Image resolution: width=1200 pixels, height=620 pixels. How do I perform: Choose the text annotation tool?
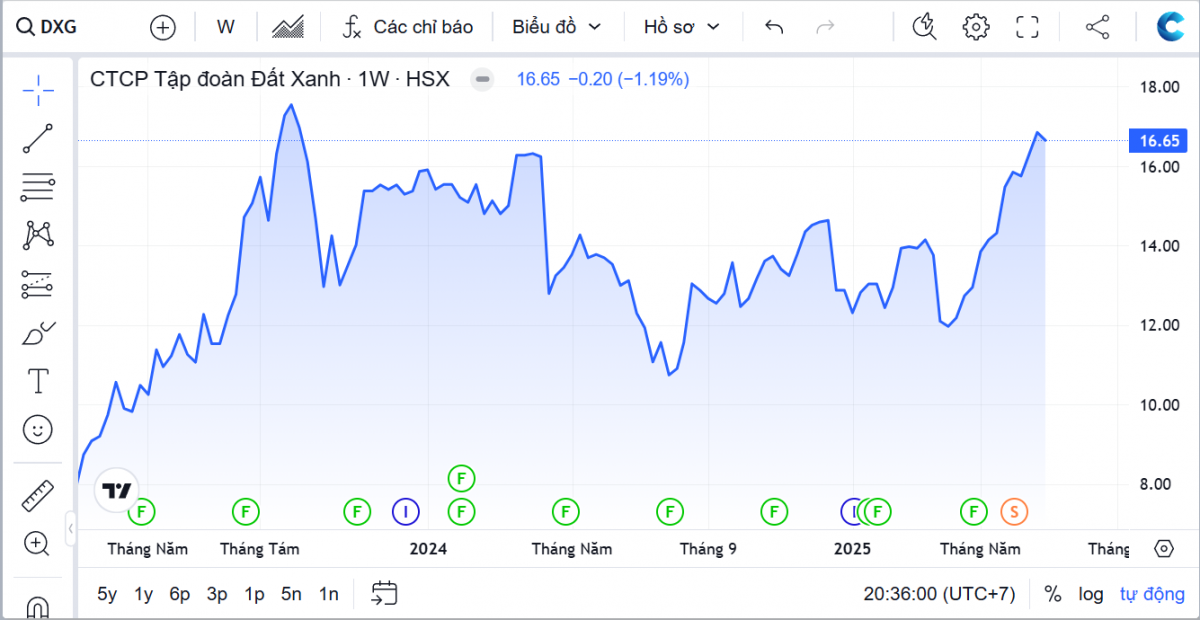pyautogui.click(x=38, y=381)
